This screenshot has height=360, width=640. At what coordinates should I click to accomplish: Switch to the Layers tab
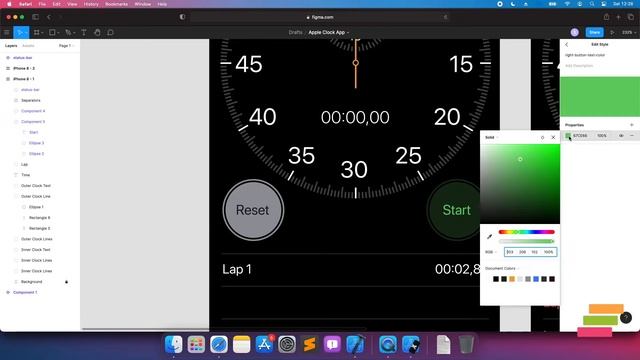(11, 46)
